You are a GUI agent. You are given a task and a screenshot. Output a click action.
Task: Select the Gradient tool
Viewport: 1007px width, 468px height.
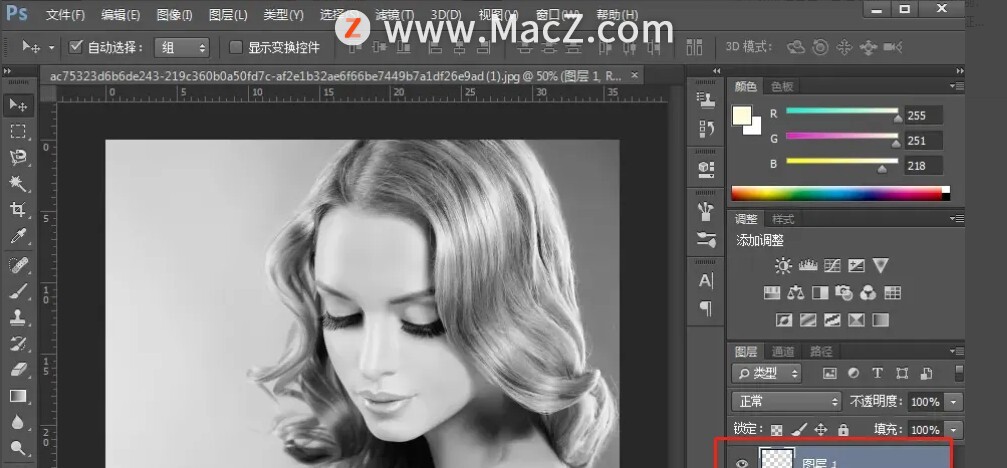18,396
